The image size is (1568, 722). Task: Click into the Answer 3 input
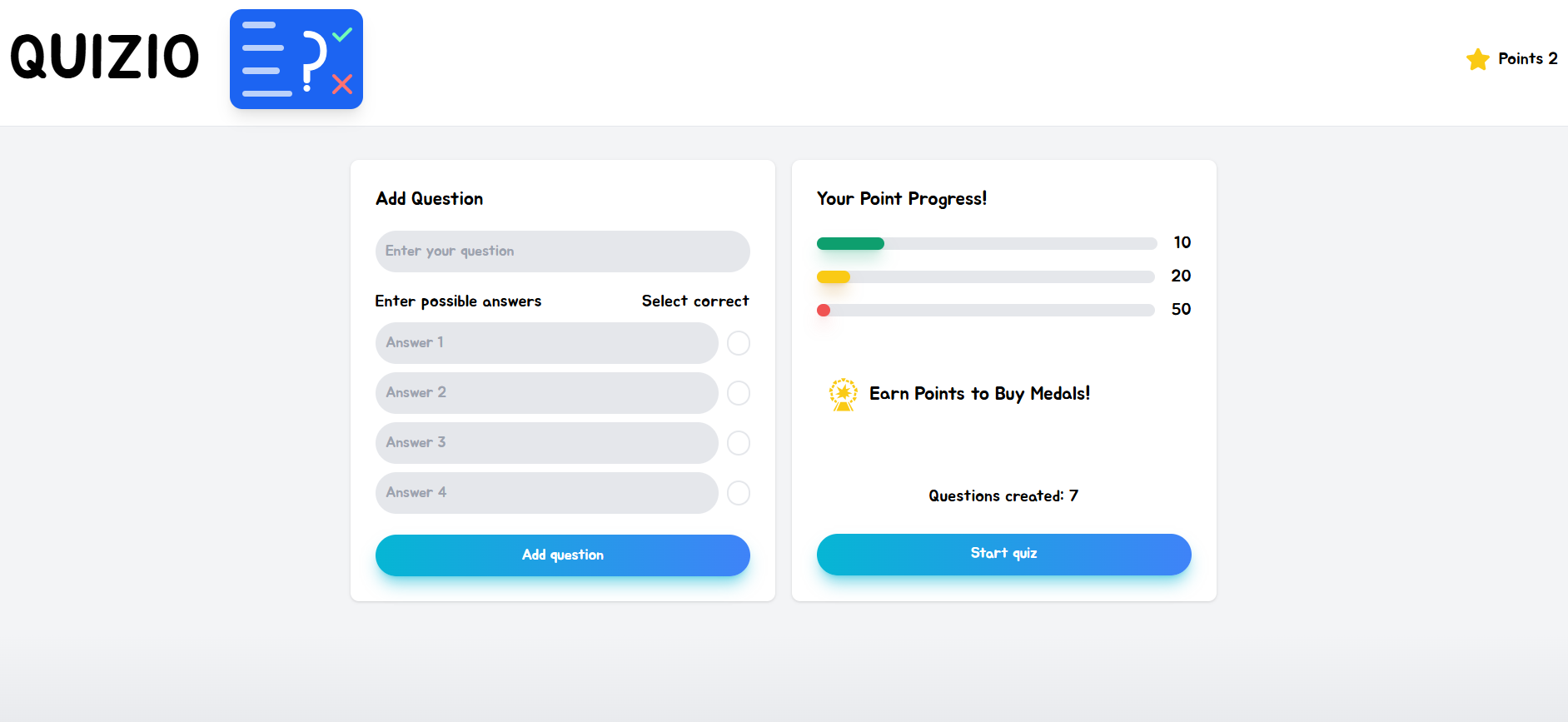[x=547, y=443]
